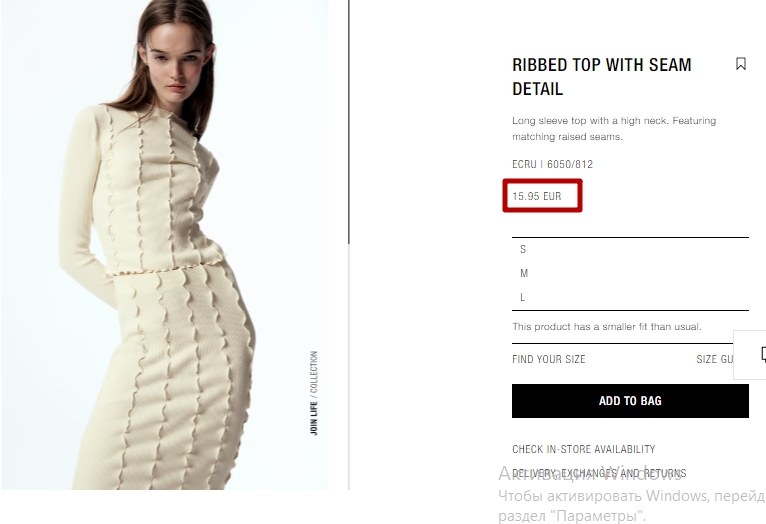
Task: Open the ribbed top product photo
Action: 165,245
